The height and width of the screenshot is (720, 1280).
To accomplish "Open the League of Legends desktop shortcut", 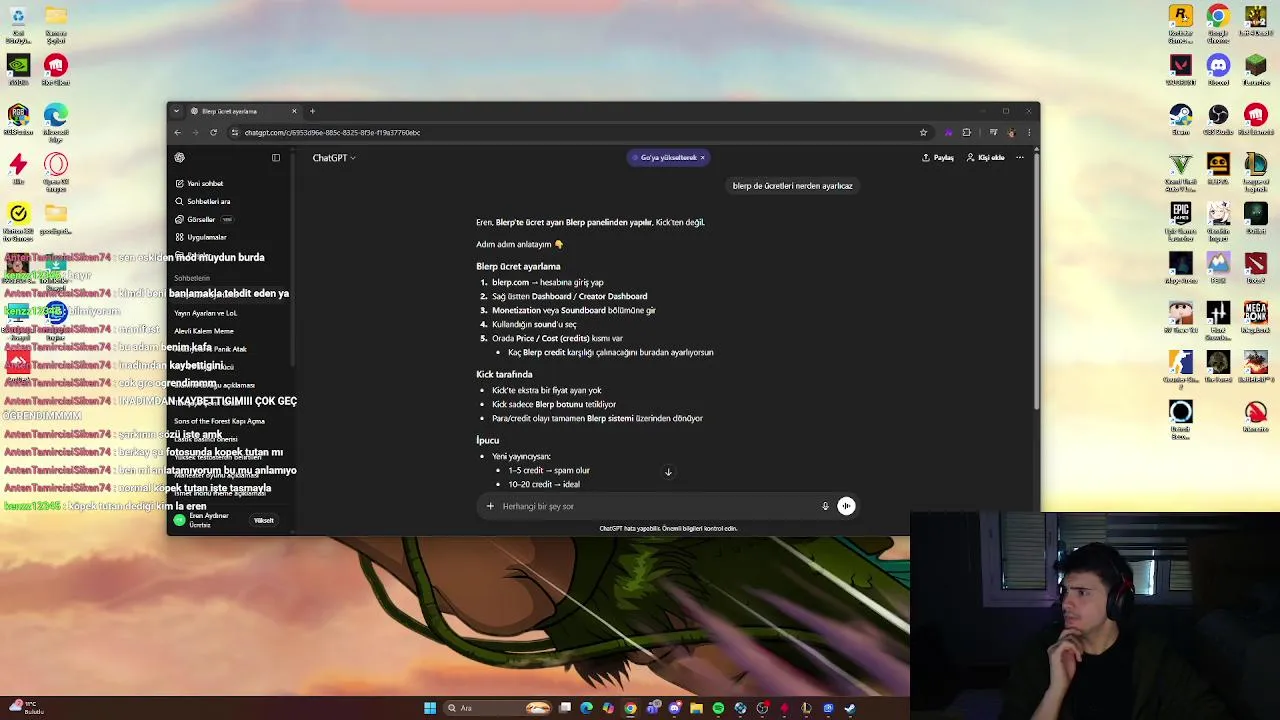I will [x=1256, y=172].
